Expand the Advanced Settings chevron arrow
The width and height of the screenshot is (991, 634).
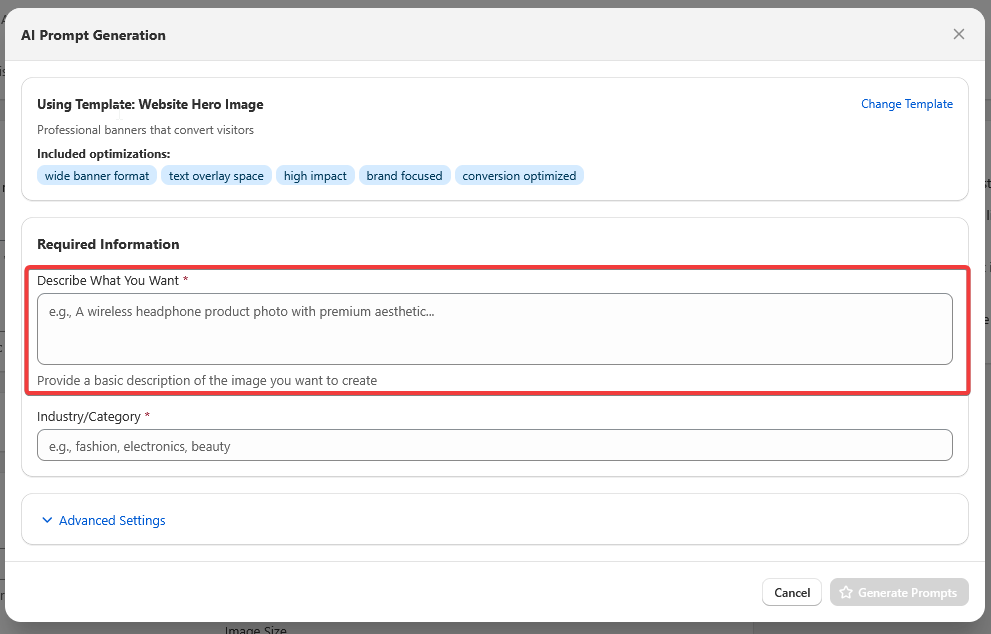point(47,520)
